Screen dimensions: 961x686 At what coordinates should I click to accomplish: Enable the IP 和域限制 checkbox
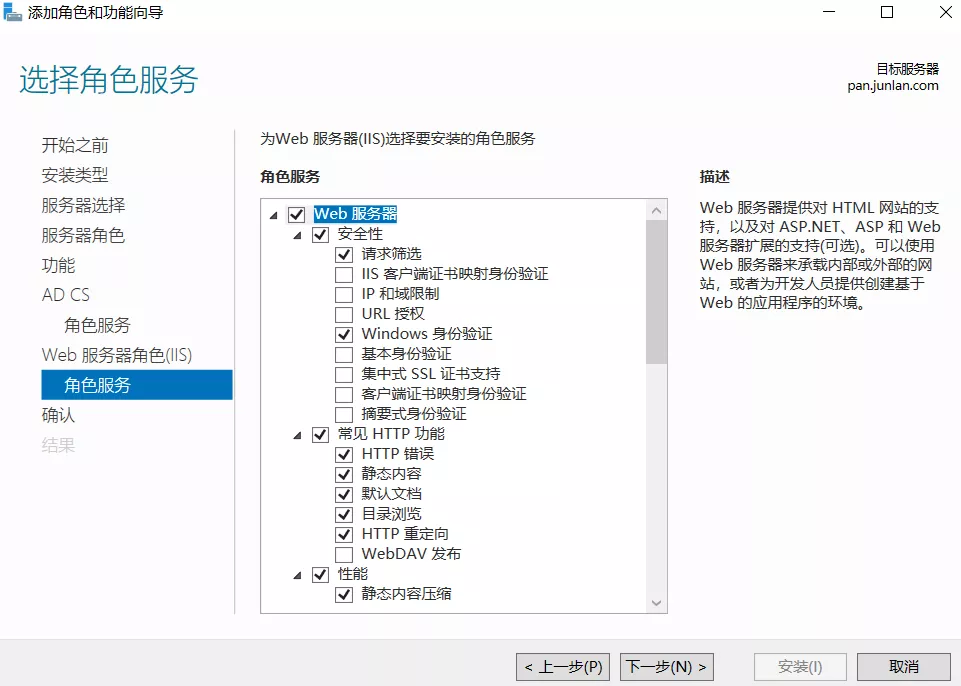344,294
